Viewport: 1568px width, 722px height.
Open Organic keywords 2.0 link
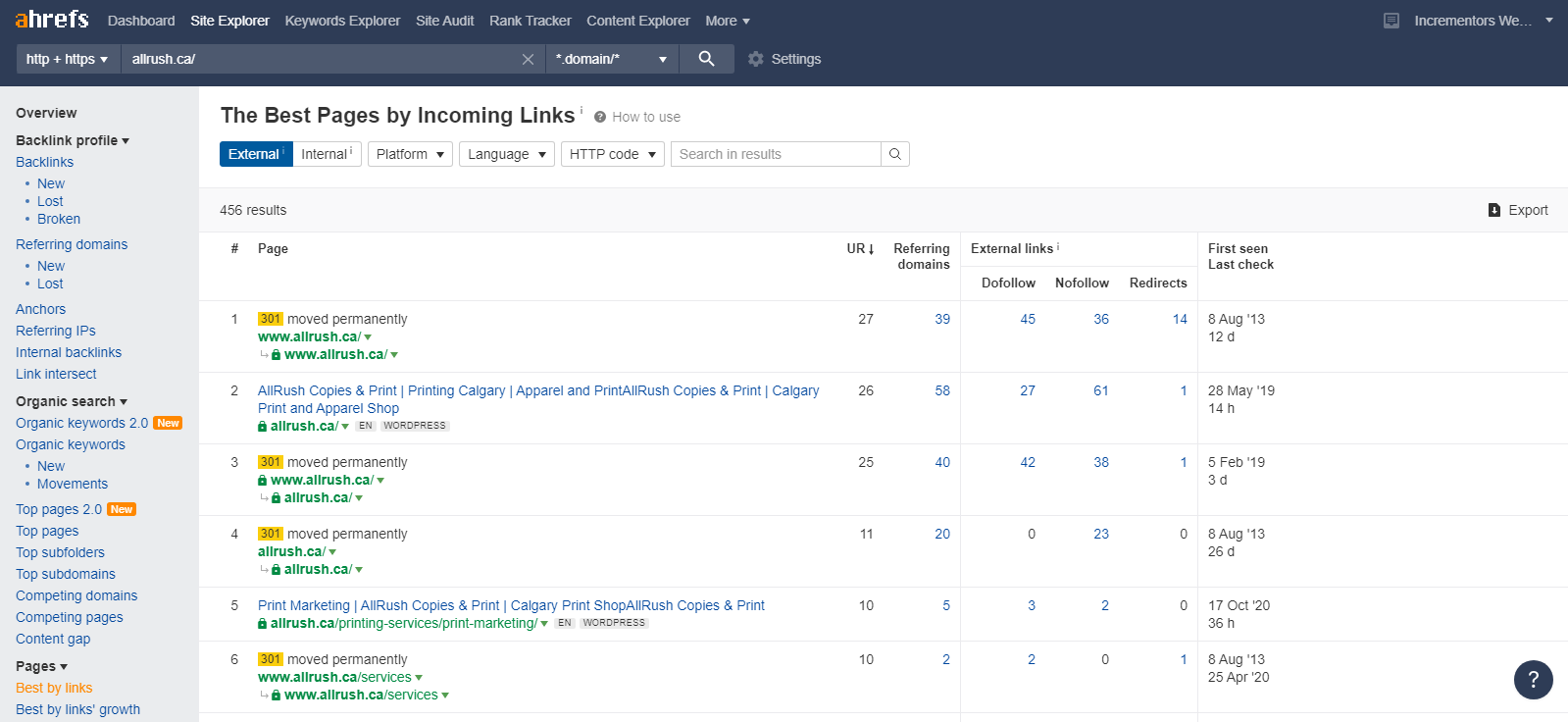pyautogui.click(x=81, y=423)
